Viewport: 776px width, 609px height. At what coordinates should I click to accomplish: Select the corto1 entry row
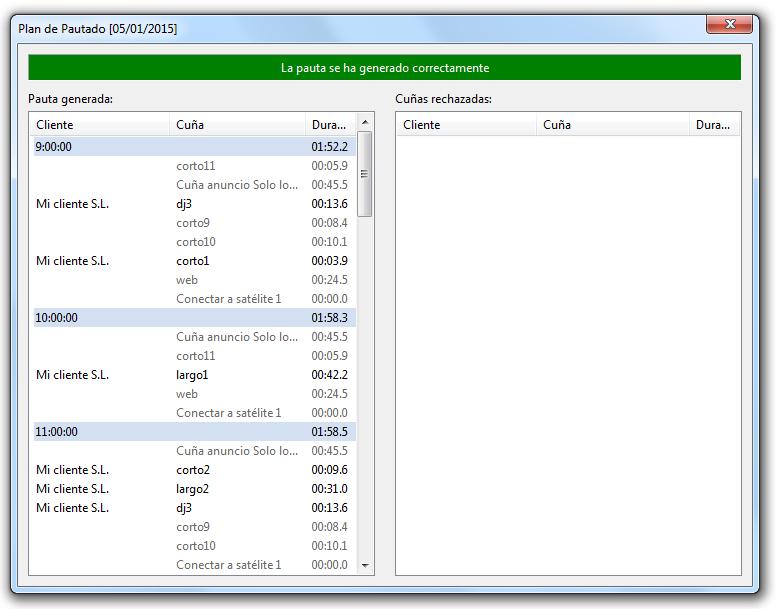(193, 261)
